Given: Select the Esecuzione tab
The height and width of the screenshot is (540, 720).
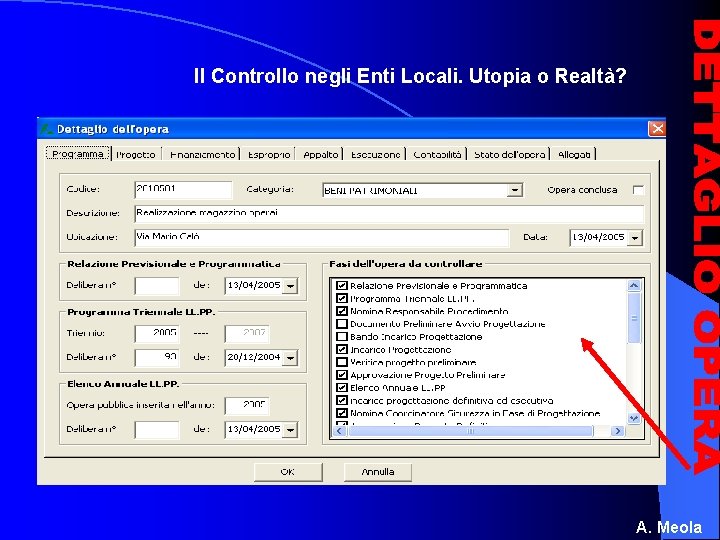Looking at the screenshot, I should click(x=376, y=155).
